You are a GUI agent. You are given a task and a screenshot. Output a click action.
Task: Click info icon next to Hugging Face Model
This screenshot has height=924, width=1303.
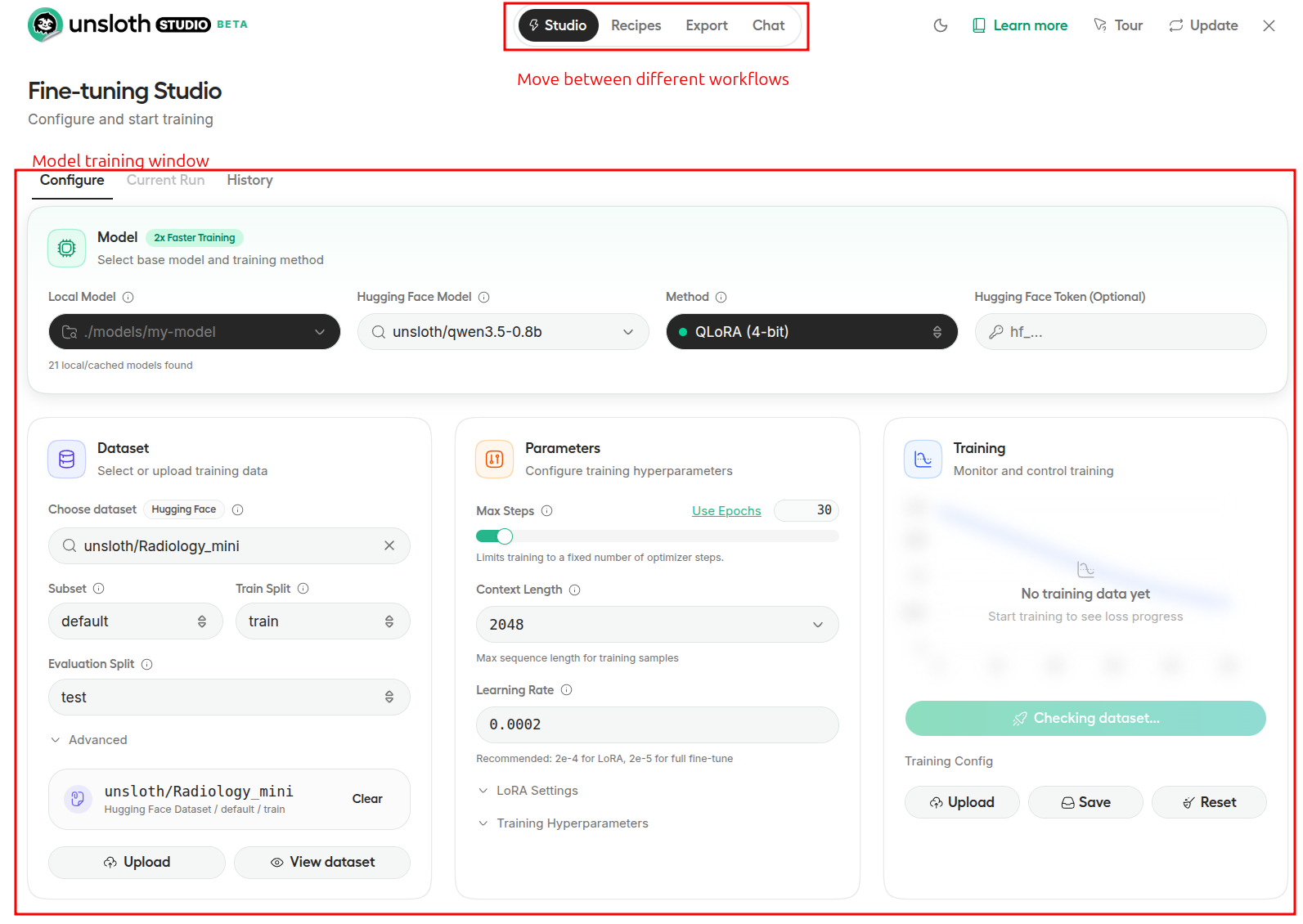[x=484, y=297]
